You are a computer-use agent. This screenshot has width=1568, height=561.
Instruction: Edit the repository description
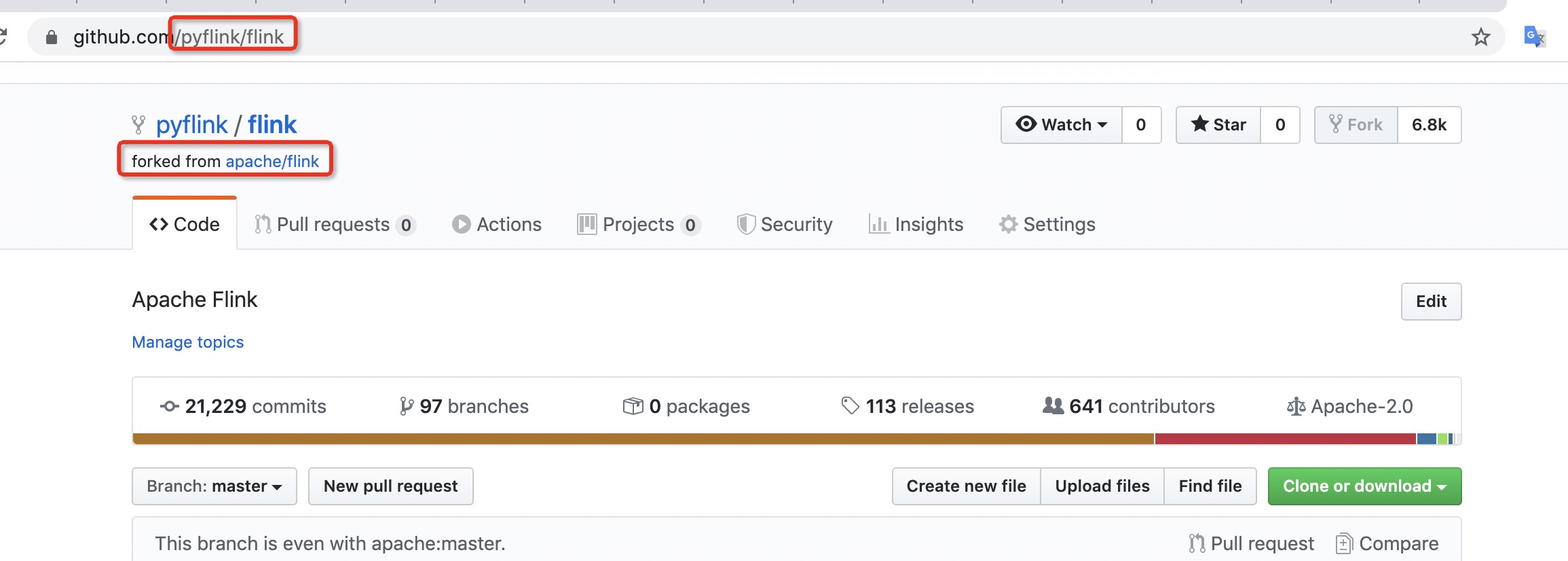coord(1431,302)
